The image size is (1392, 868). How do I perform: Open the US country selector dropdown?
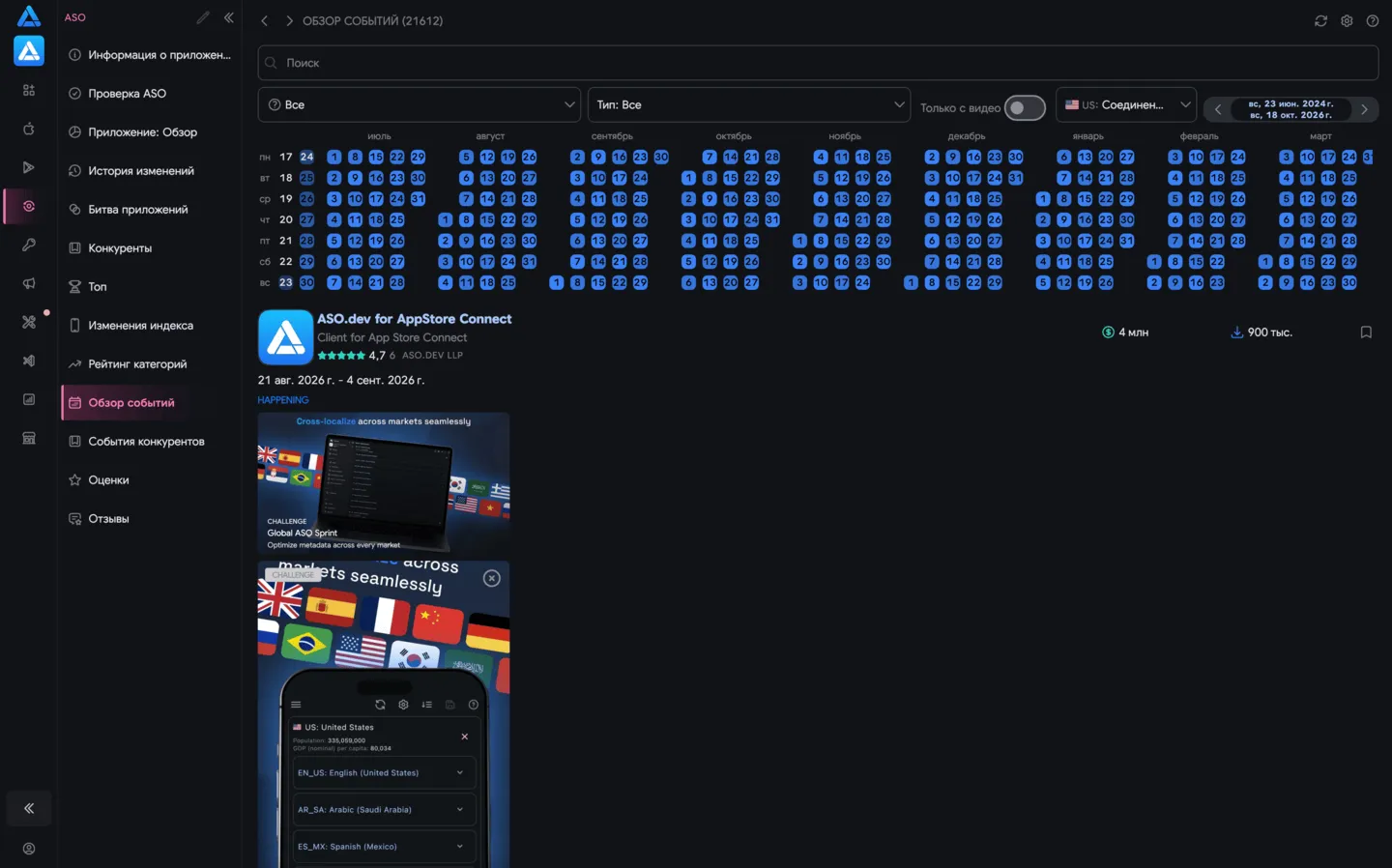click(x=1126, y=104)
